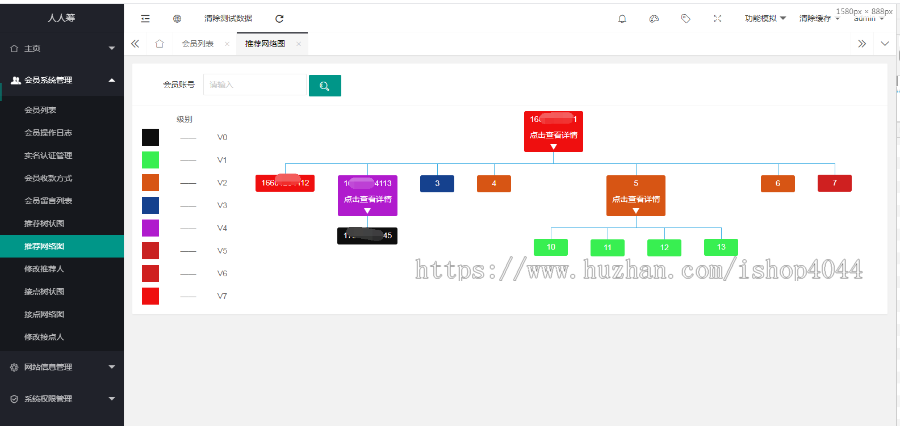Viewport: 900px width, 426px height.
Task: Open the globe website icon in top bar
Action: (177, 18)
